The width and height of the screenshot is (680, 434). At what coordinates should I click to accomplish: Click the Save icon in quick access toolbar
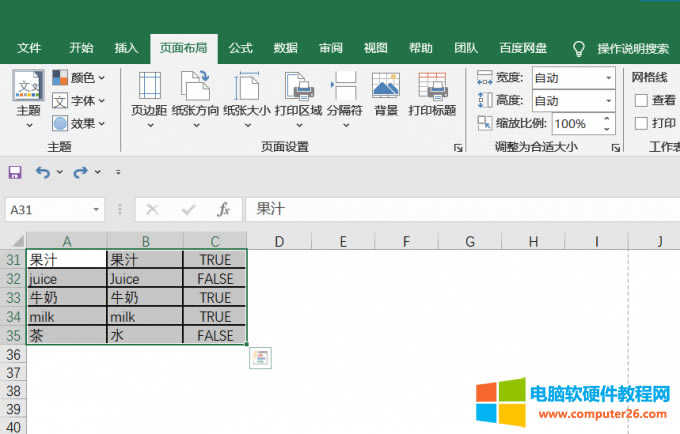point(15,172)
